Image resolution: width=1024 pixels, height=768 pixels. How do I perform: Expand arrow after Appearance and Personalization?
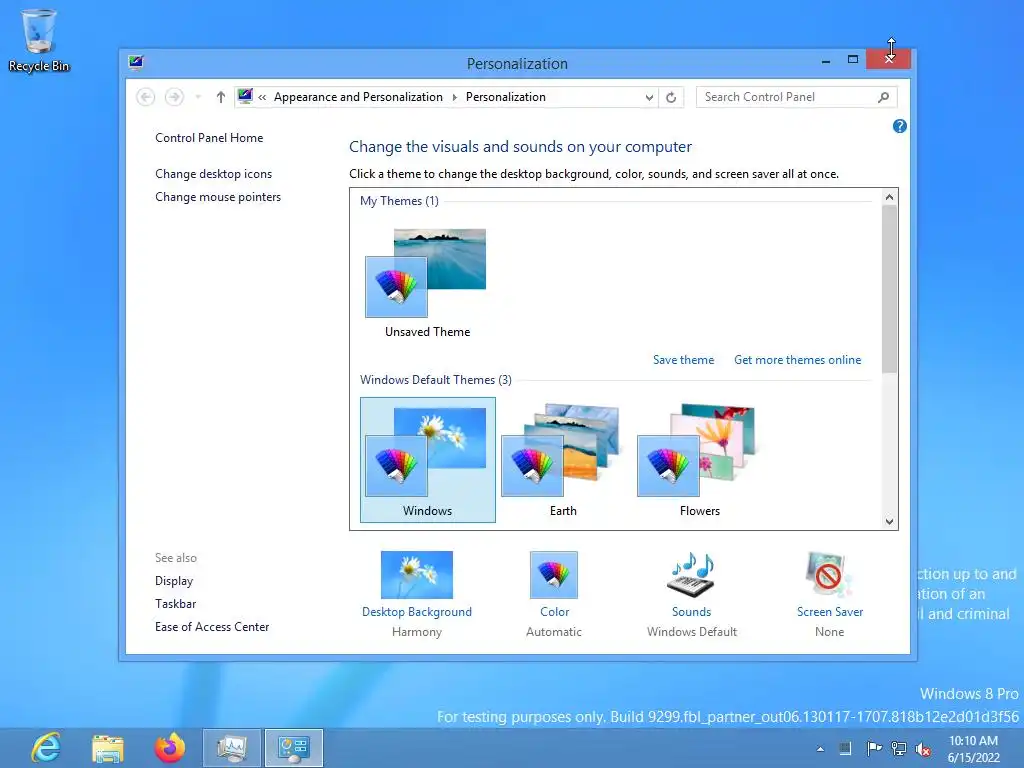(x=455, y=97)
